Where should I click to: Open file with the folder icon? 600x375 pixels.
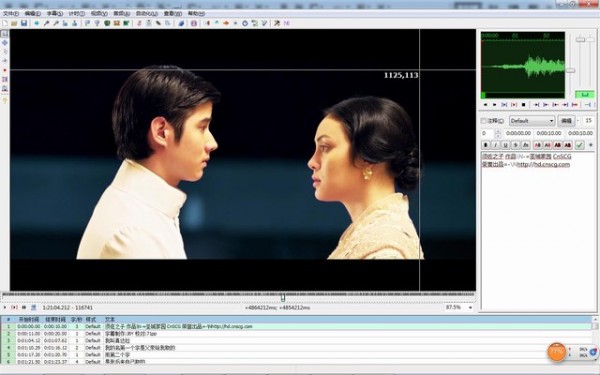coord(14,23)
